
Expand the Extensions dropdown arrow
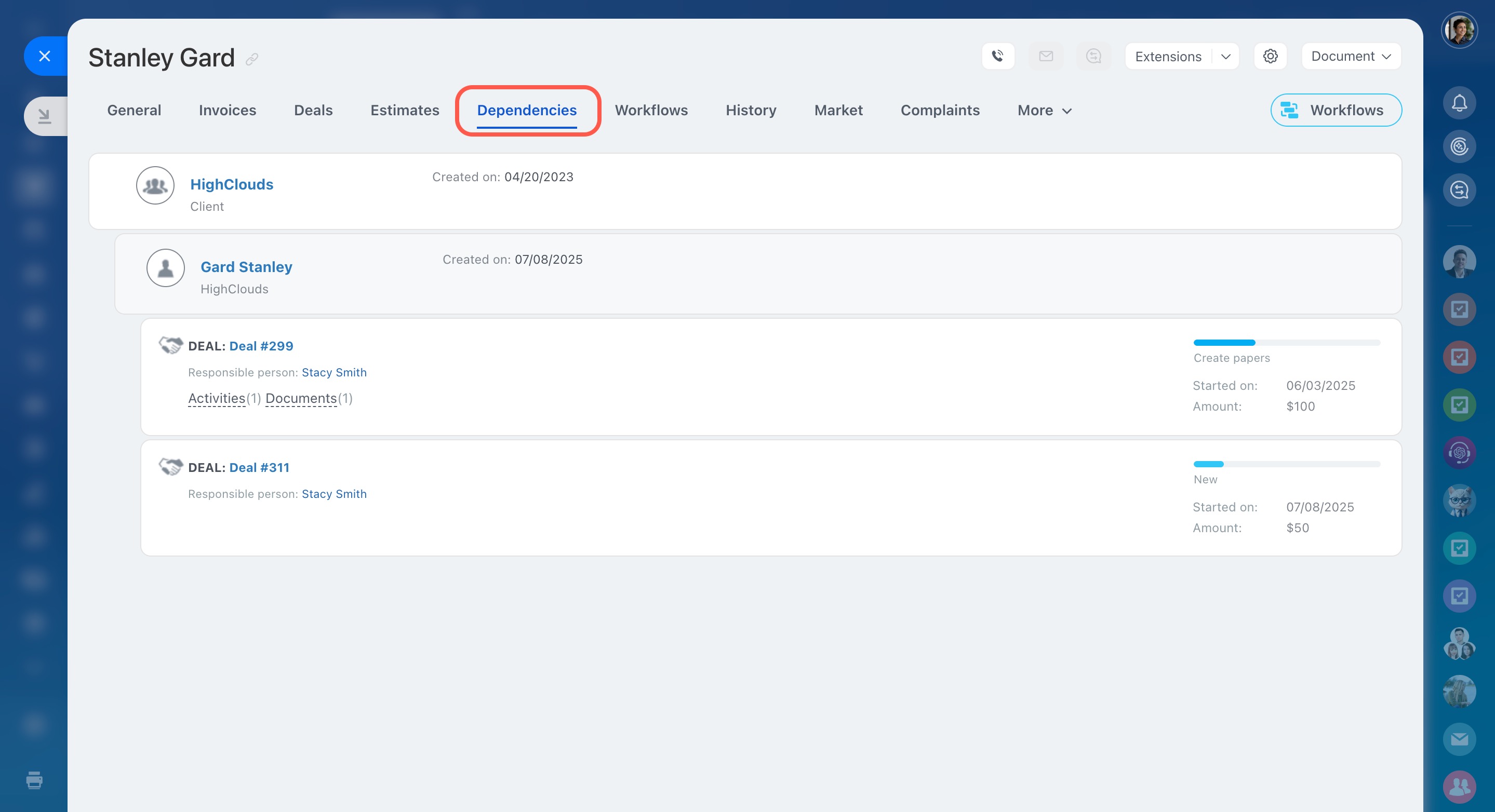pyautogui.click(x=1226, y=57)
